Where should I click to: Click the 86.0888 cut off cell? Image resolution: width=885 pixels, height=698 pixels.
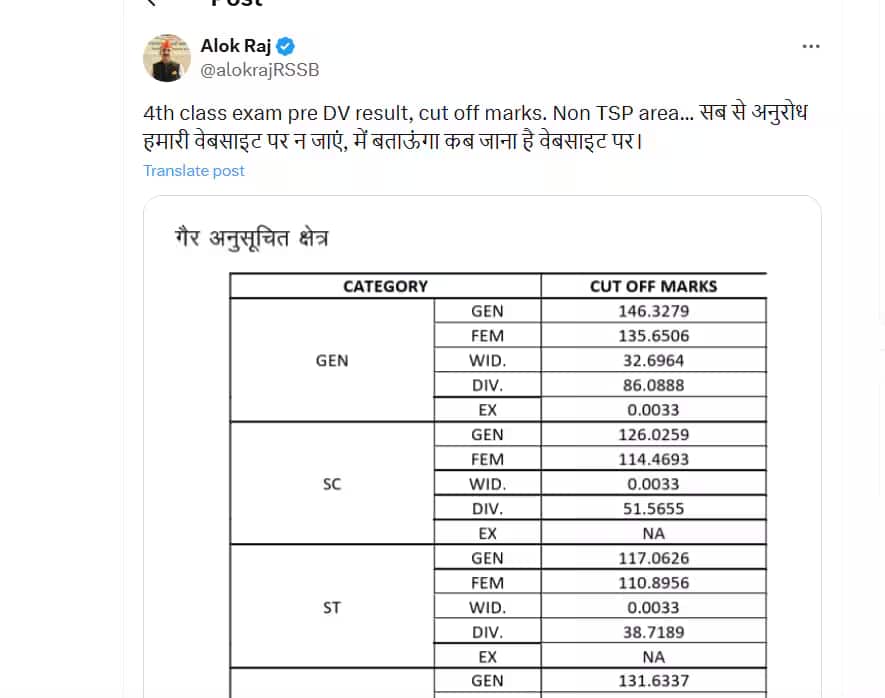coord(653,385)
